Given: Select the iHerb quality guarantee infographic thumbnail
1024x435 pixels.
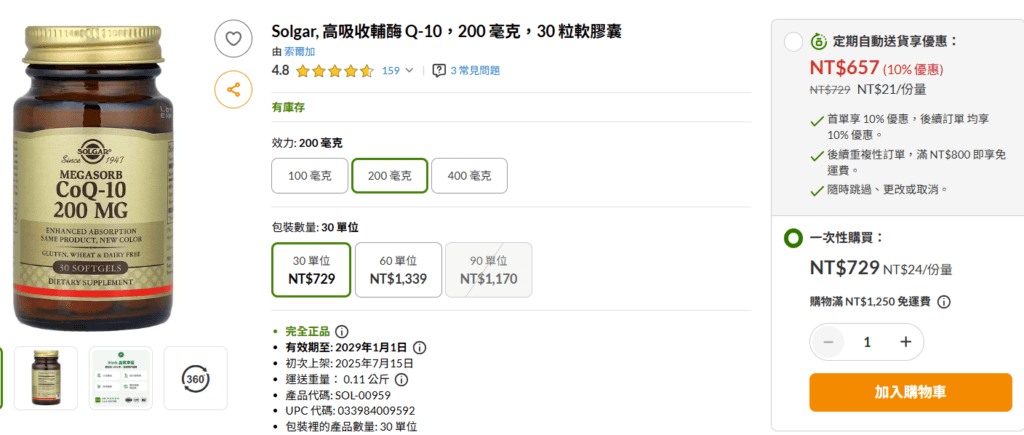Looking at the screenshot, I should [x=121, y=378].
